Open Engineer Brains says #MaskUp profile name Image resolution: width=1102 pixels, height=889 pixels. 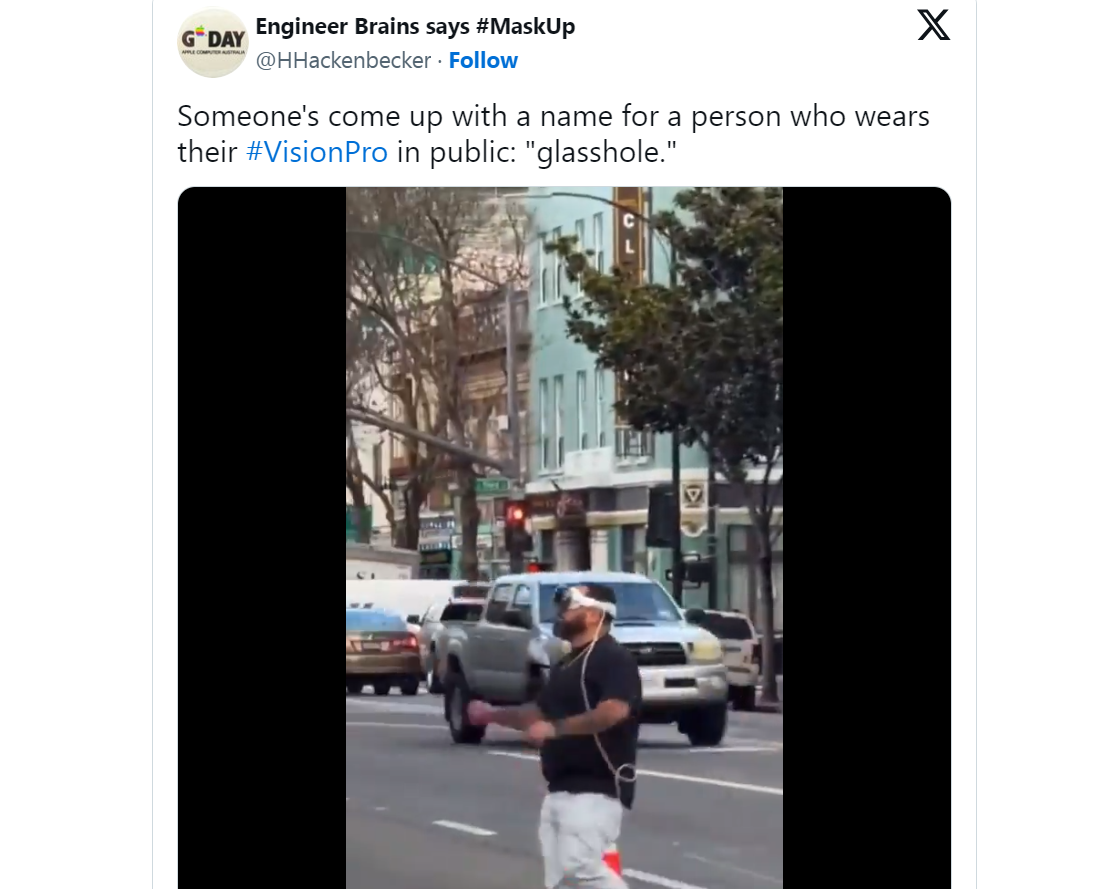point(415,26)
